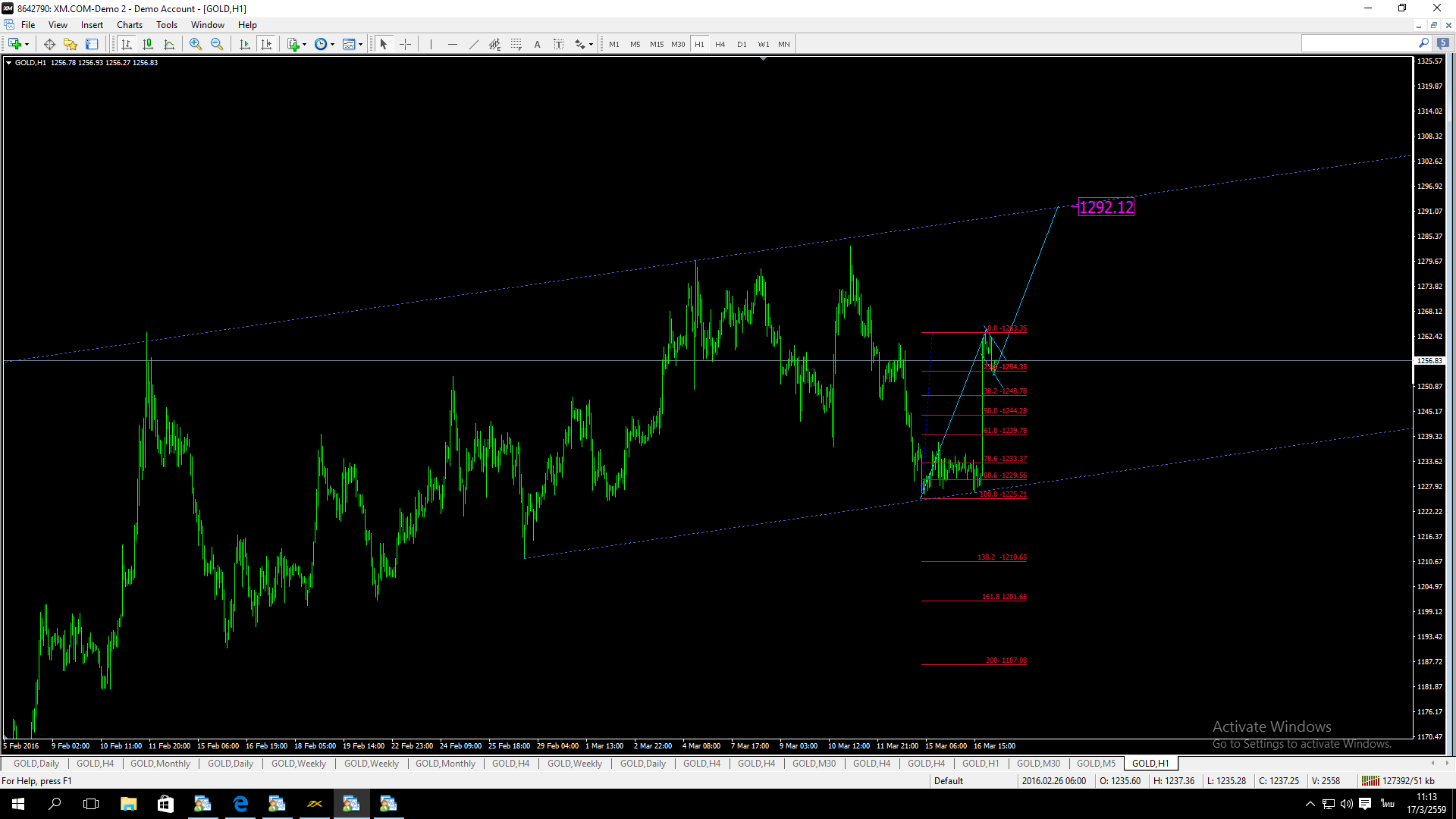This screenshot has height=819, width=1456.
Task: Expand the templates dropdown arrow
Action: 360,44
